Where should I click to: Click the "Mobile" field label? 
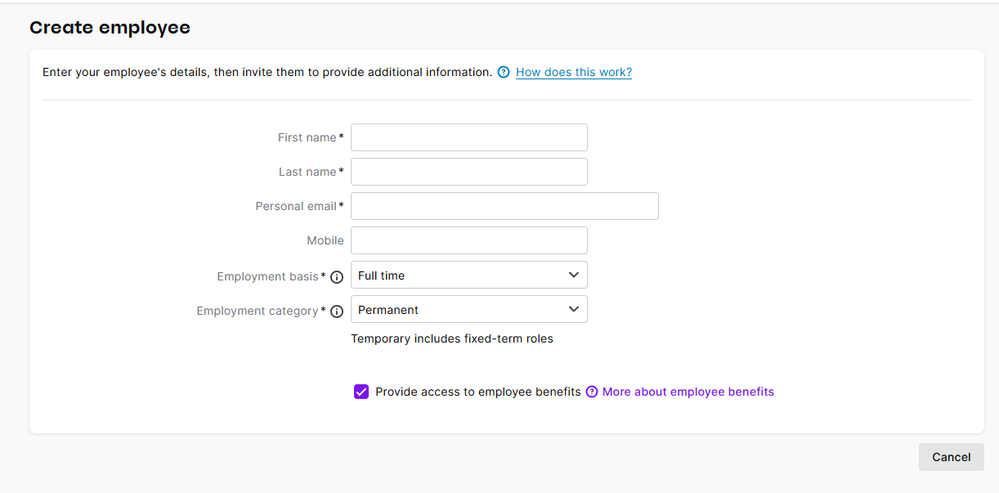coord(325,241)
